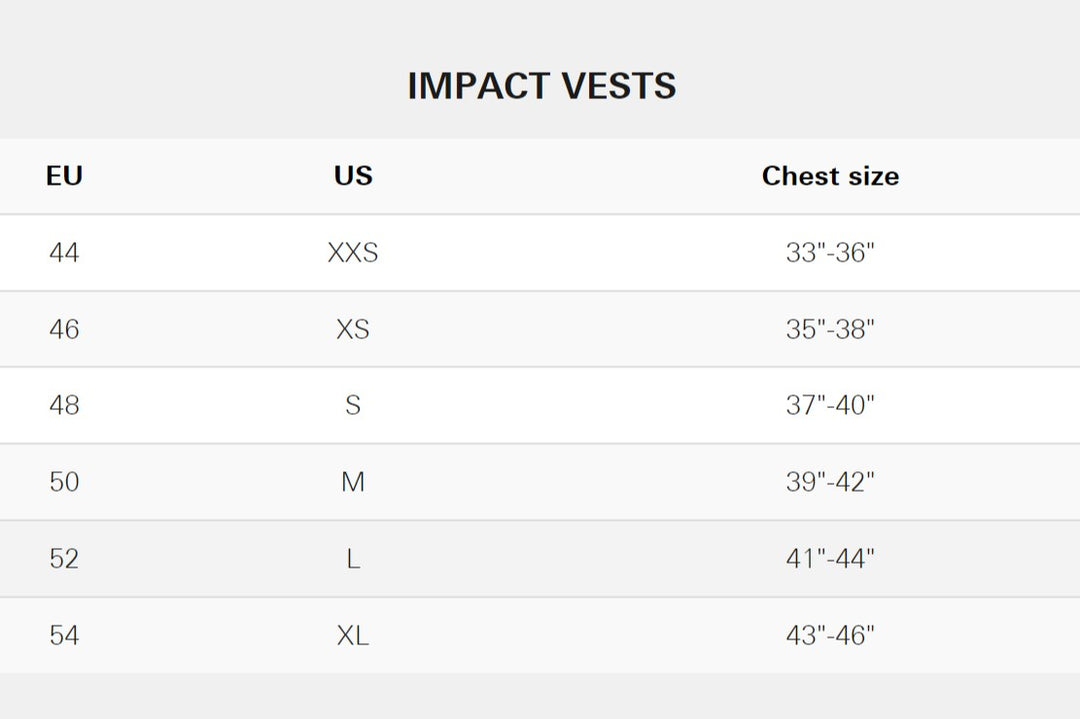Click the 33"-36" chest size cell

(x=830, y=253)
